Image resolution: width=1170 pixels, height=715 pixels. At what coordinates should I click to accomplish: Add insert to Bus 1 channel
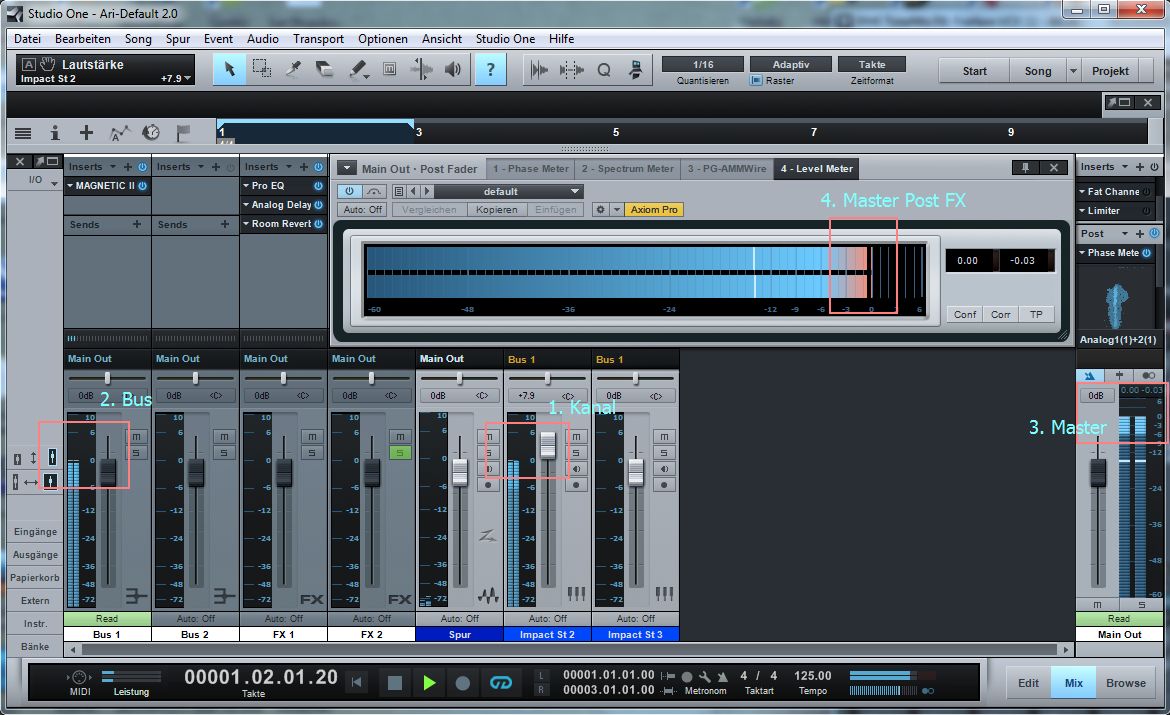(128, 167)
